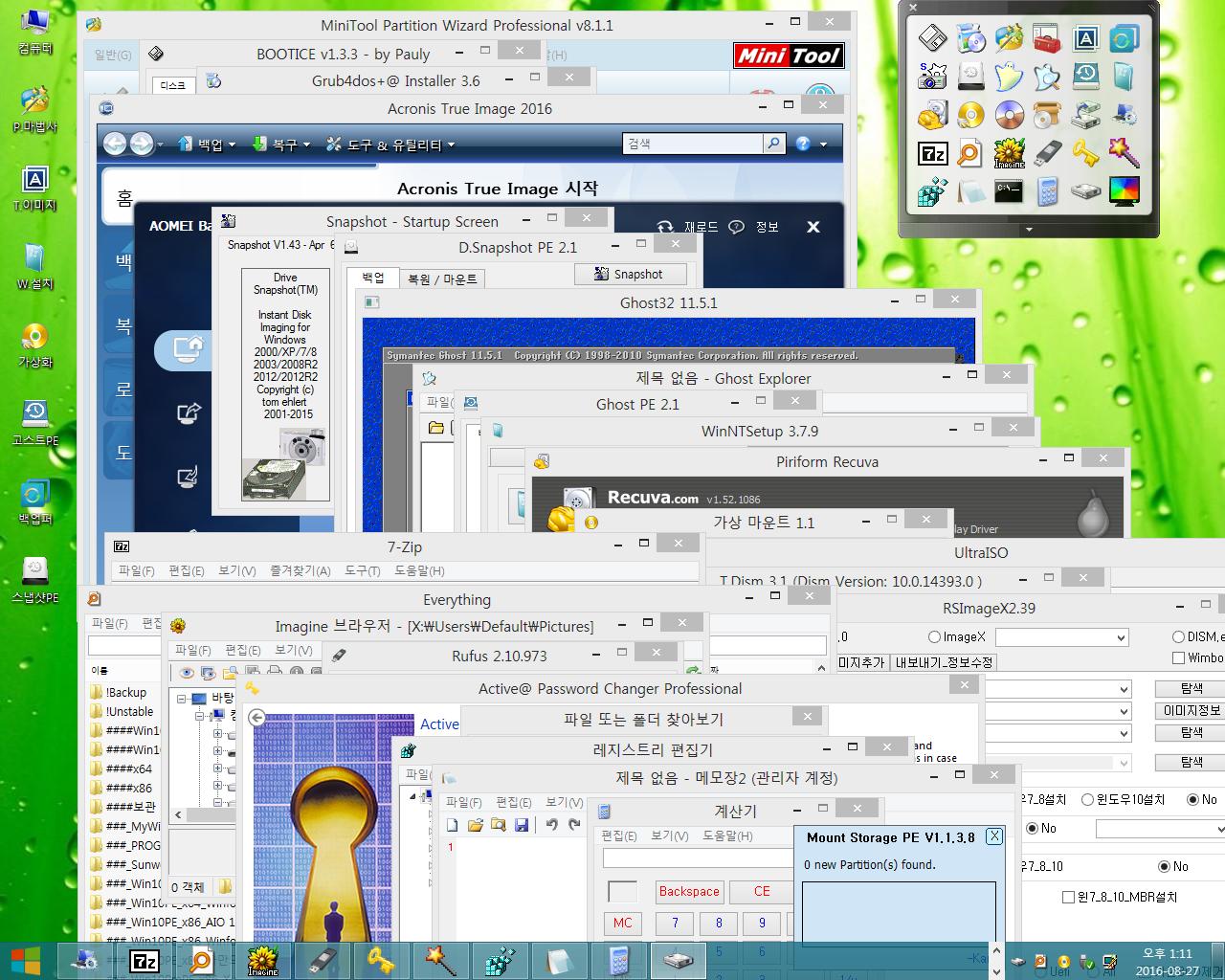Image resolution: width=1225 pixels, height=980 pixels.
Task: Launch 7z icon in the dock panel
Action: [932, 153]
